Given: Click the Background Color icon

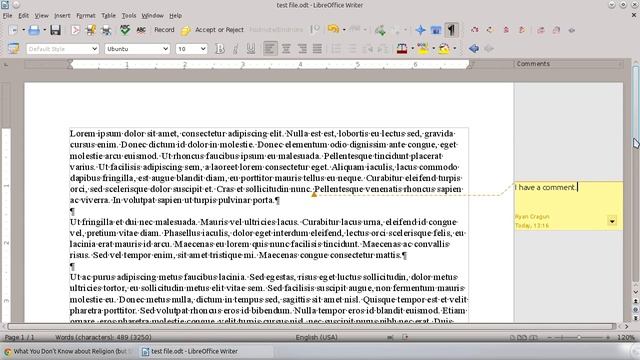Looking at the screenshot, I should (444, 49).
